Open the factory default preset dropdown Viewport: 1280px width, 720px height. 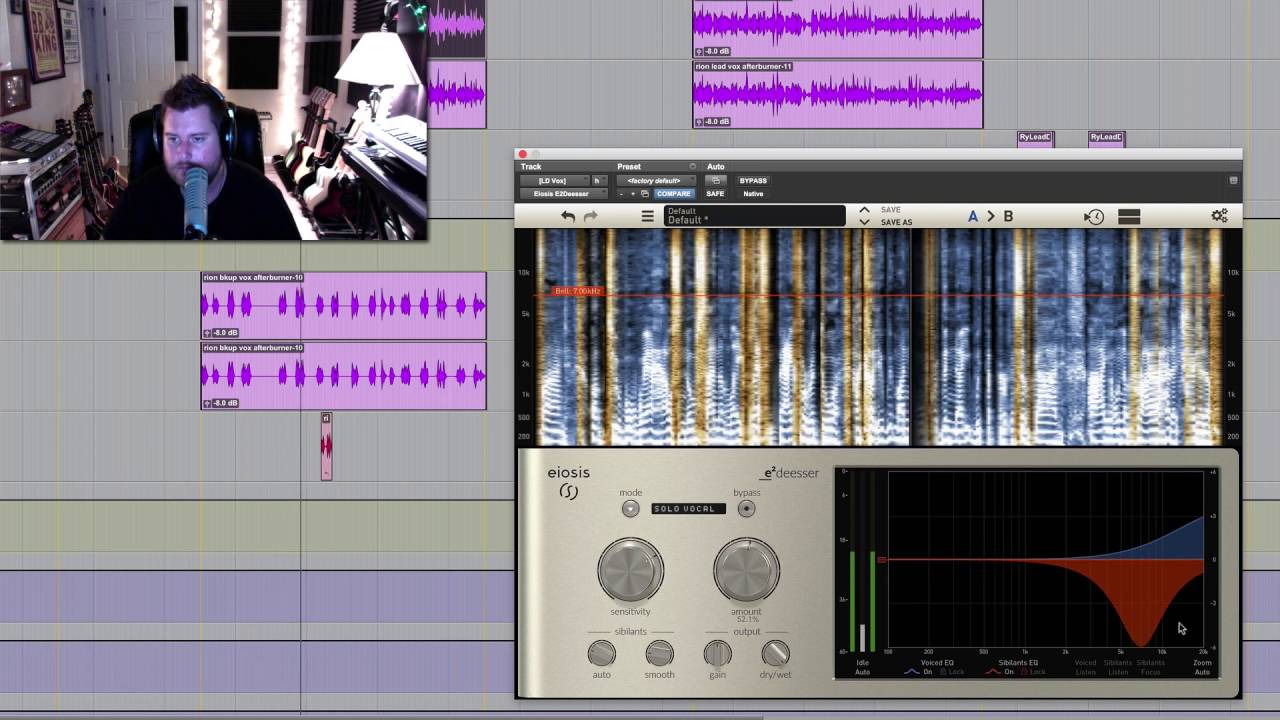[655, 181]
